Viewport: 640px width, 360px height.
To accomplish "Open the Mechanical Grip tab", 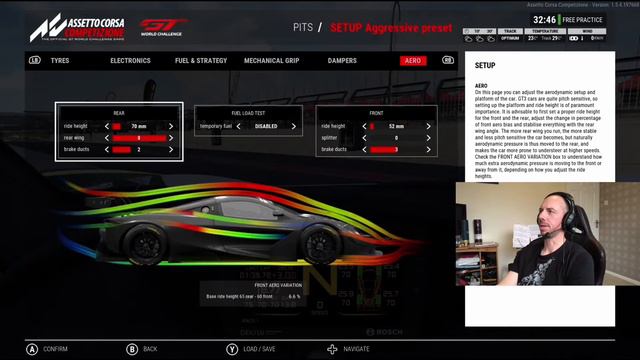I will [x=271, y=60].
